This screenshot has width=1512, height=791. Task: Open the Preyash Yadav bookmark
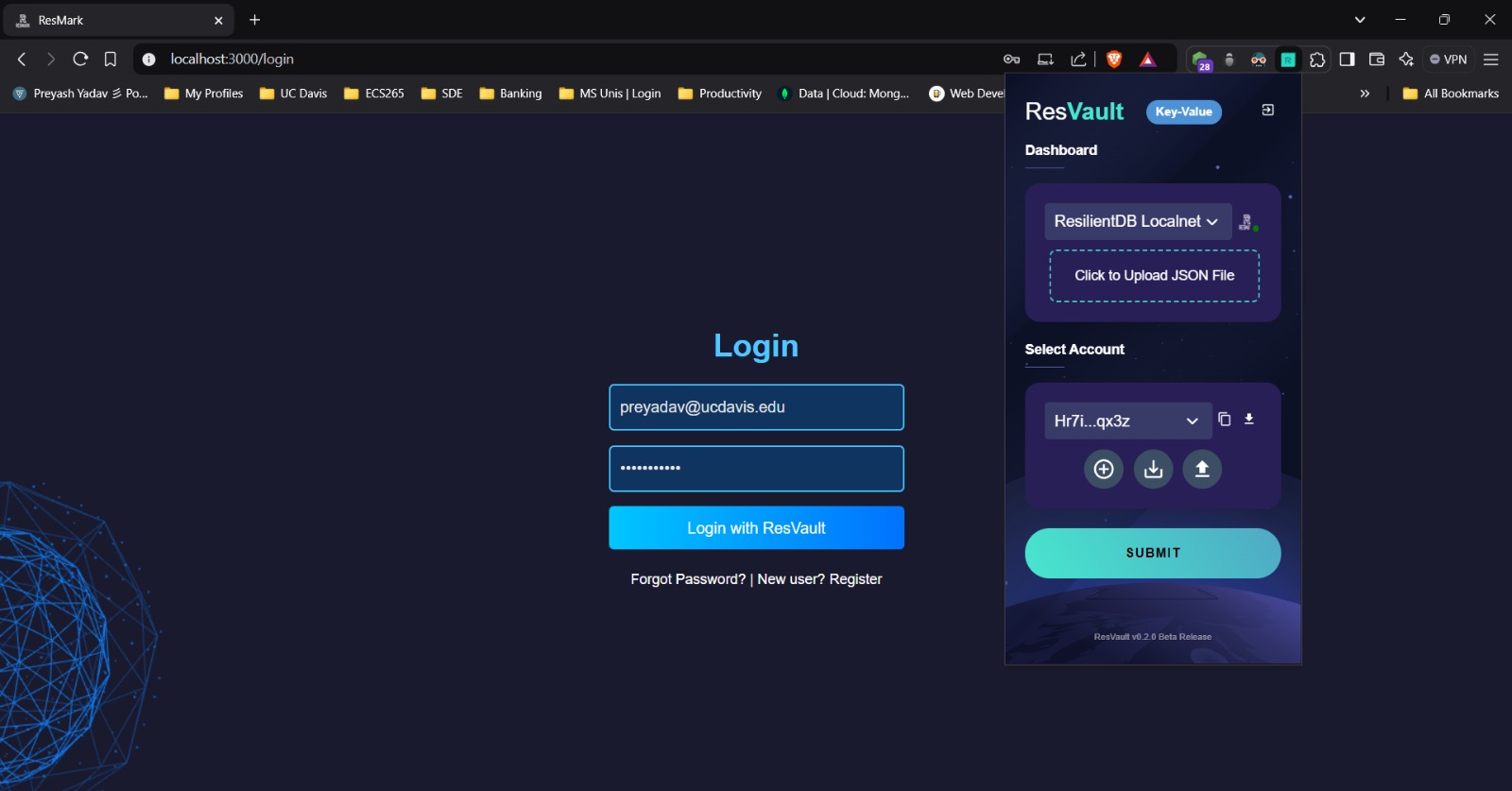(80, 94)
